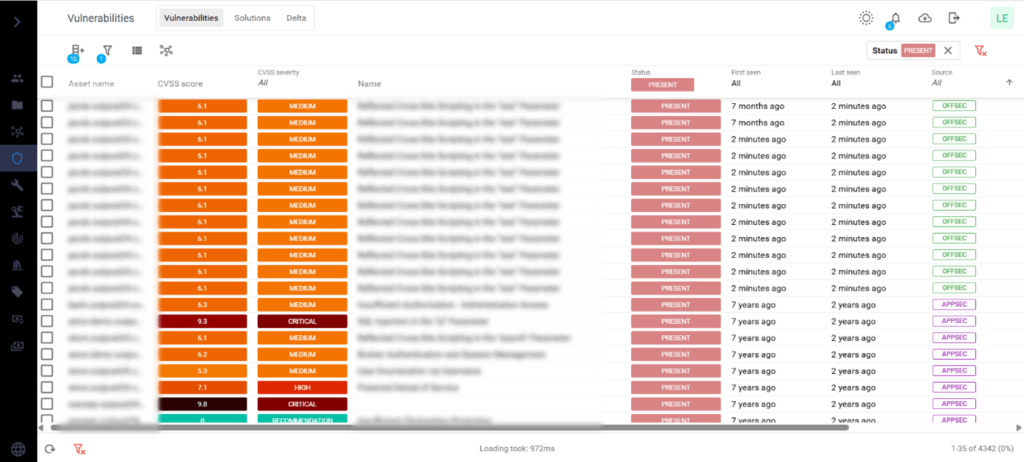Click the cloud download icon
This screenshot has width=1024, height=462.
click(924, 18)
